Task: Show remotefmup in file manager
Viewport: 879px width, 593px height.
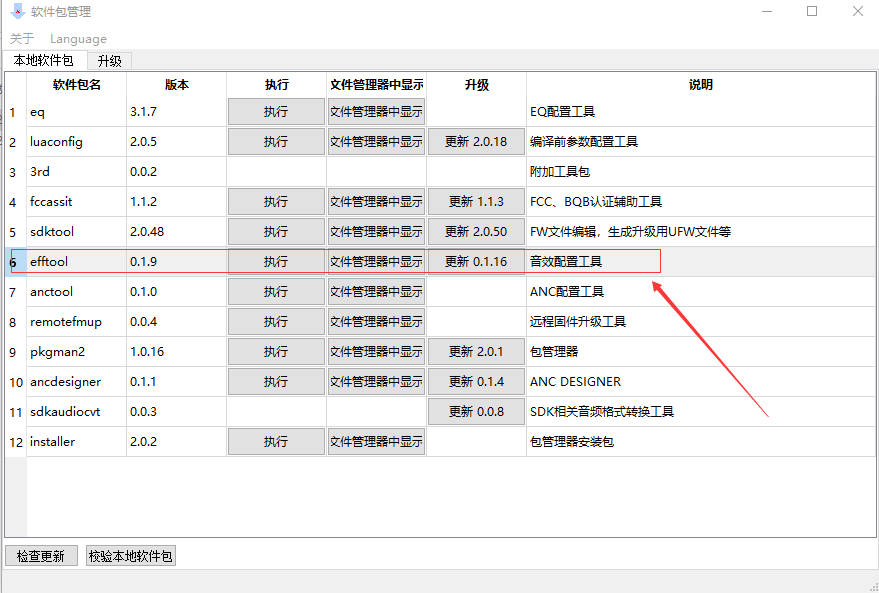Action: pyautogui.click(x=376, y=322)
